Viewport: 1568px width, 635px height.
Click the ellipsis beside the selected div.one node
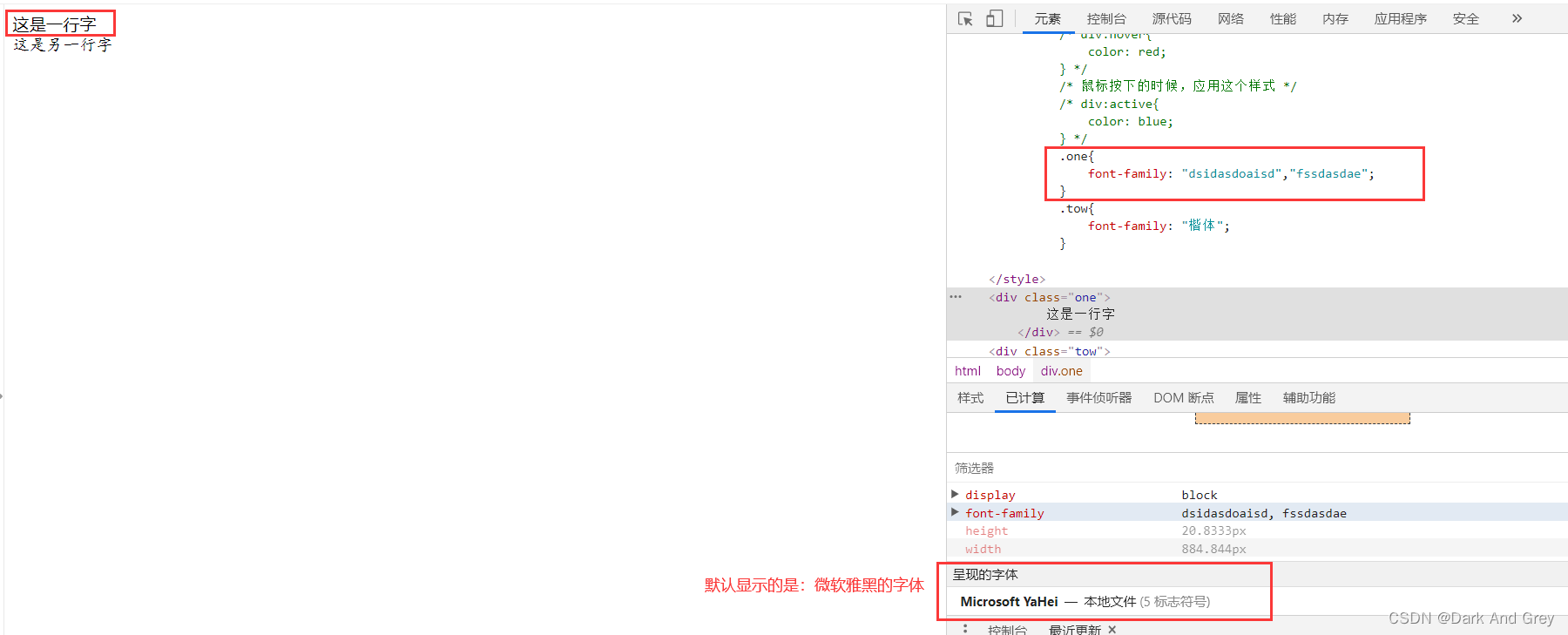(x=956, y=297)
